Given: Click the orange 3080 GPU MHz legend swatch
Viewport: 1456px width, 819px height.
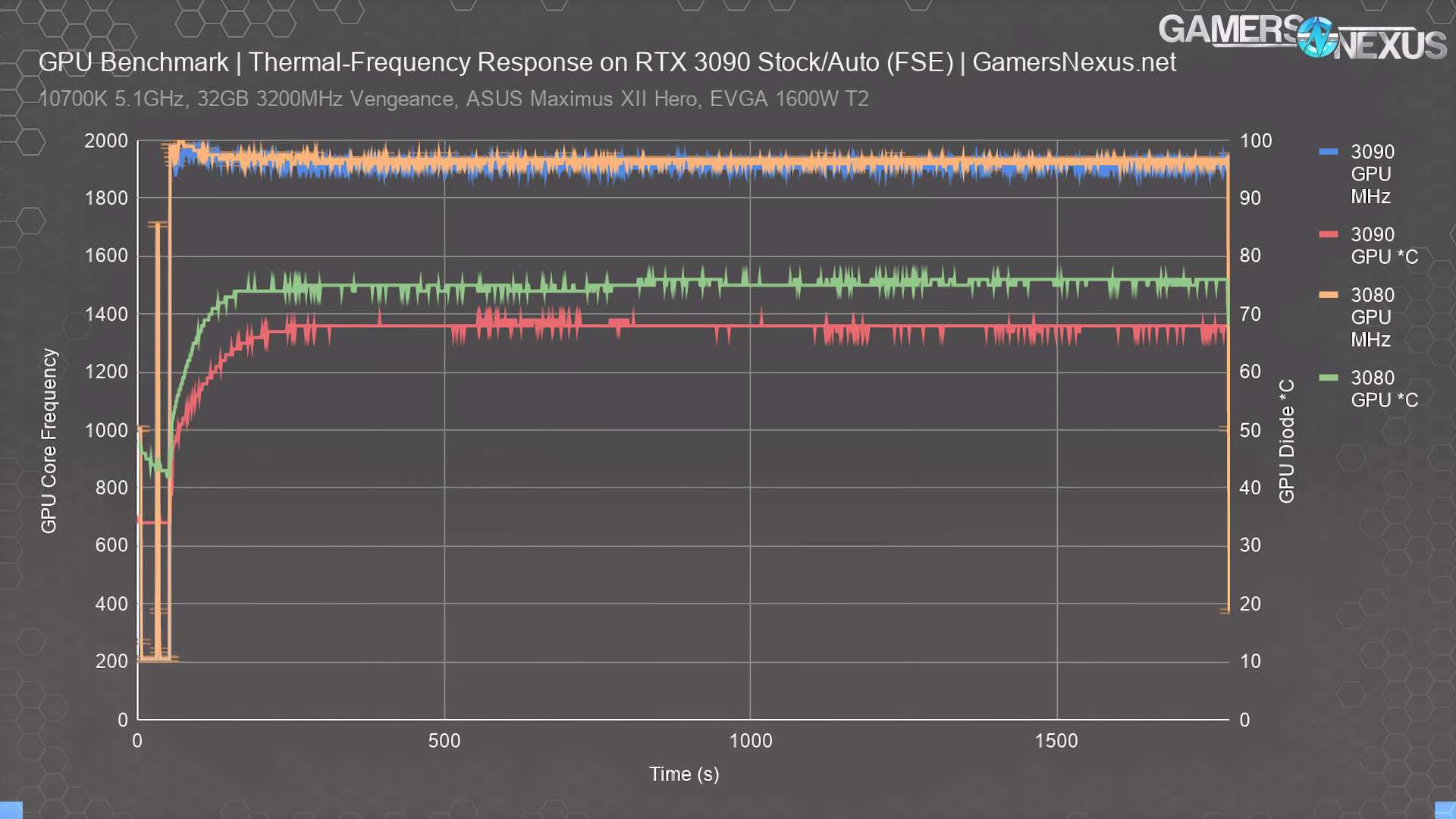Looking at the screenshot, I should [1329, 295].
